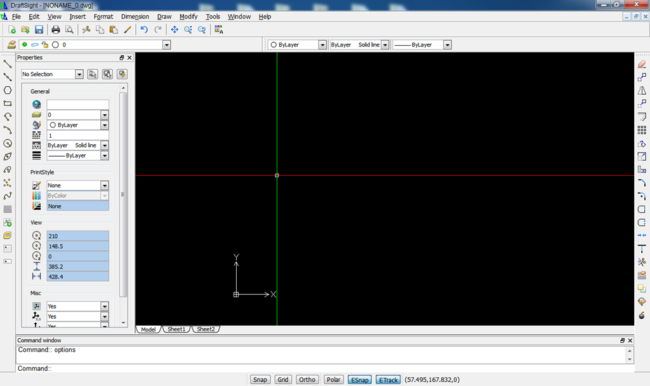Screen dimensions: 650x386
Task: Open the Layers Manager icon
Action: [x=12, y=44]
